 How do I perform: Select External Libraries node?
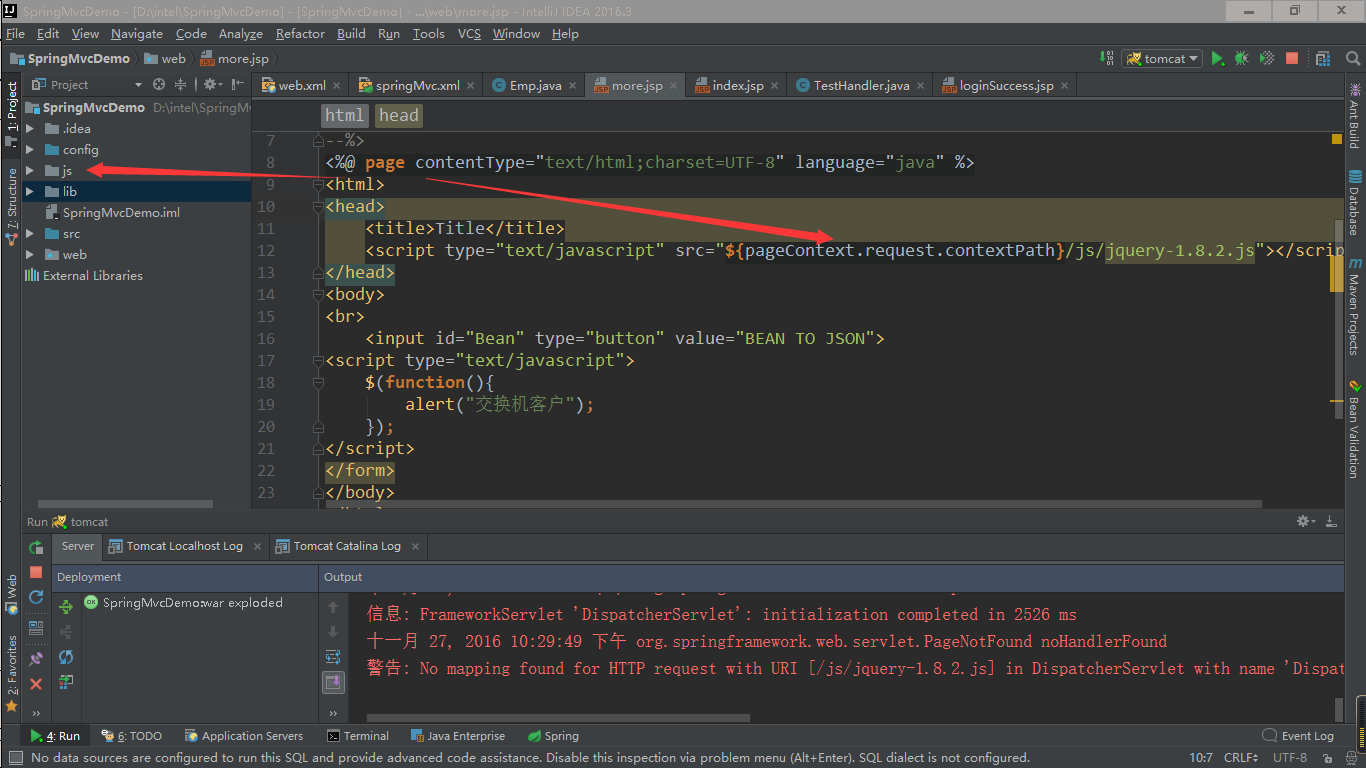tap(92, 275)
